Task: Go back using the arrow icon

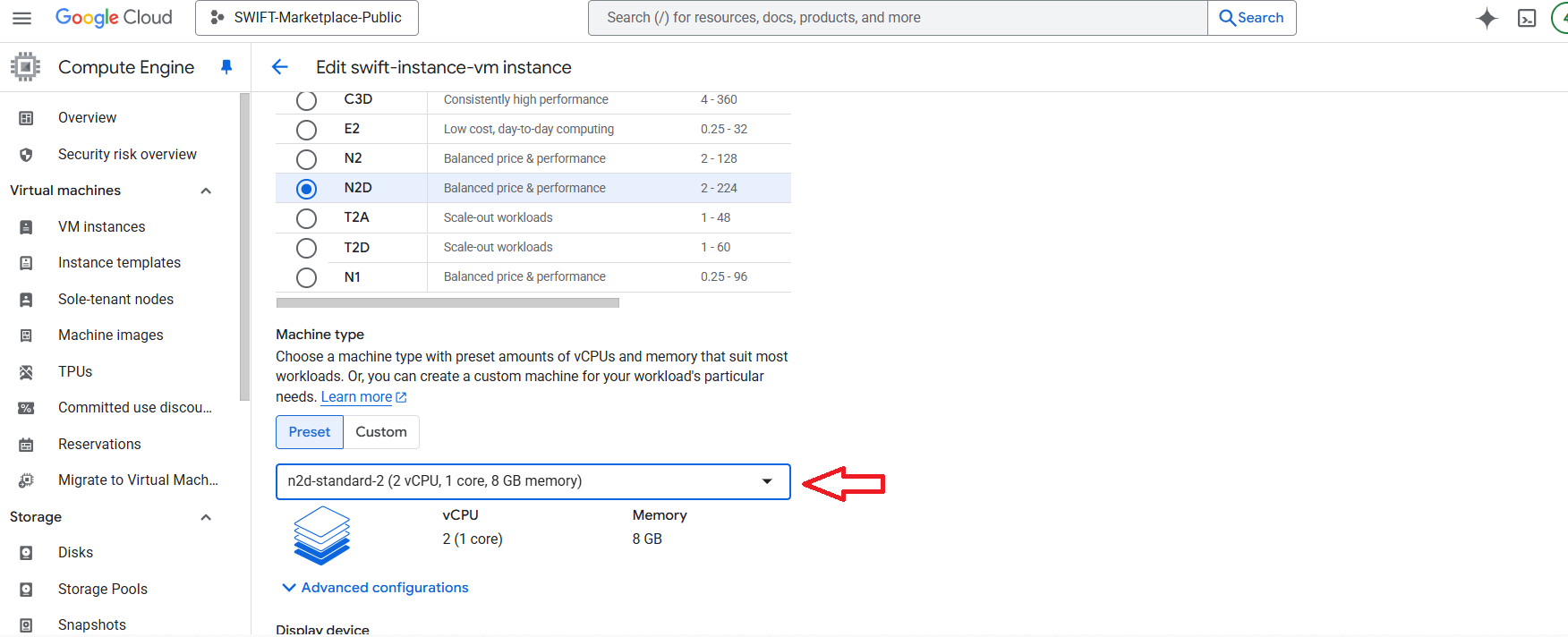Action: (x=279, y=67)
